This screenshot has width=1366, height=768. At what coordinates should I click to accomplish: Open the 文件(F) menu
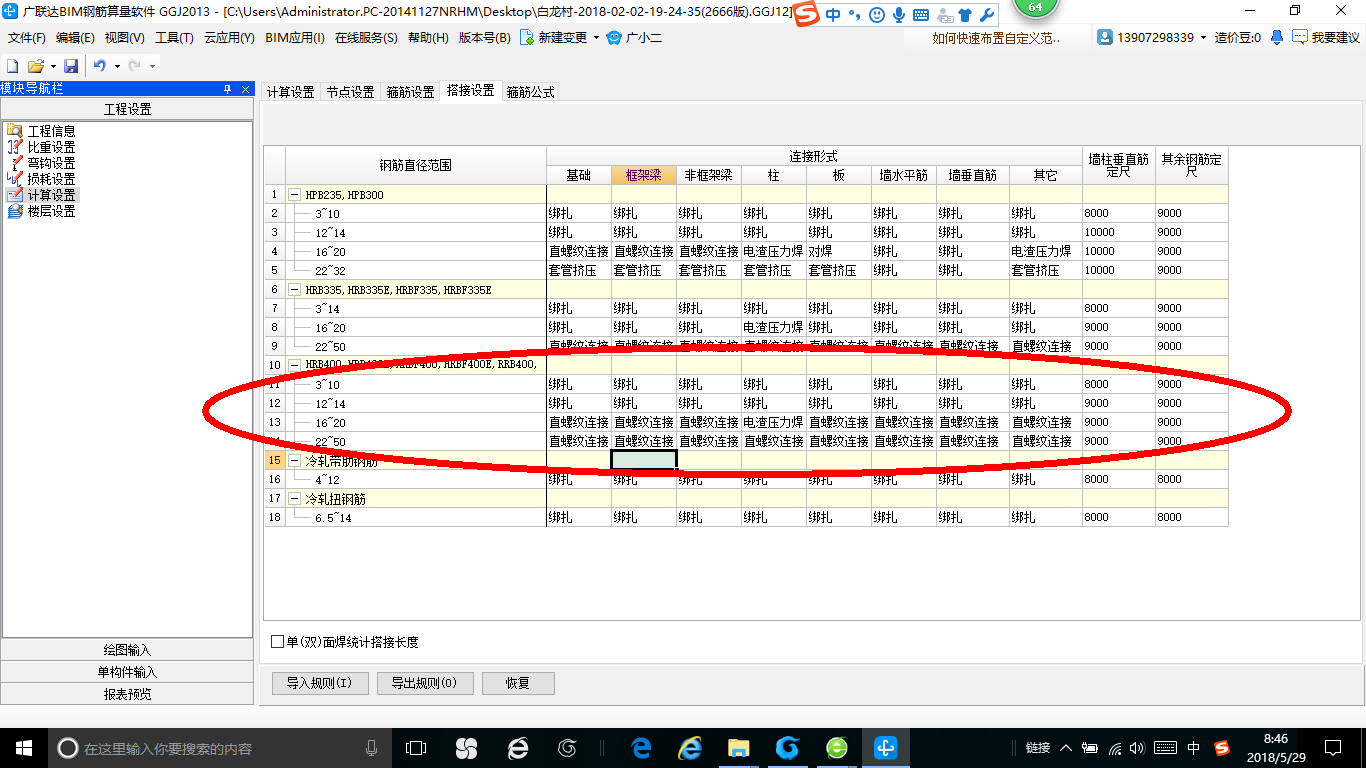click(x=27, y=38)
